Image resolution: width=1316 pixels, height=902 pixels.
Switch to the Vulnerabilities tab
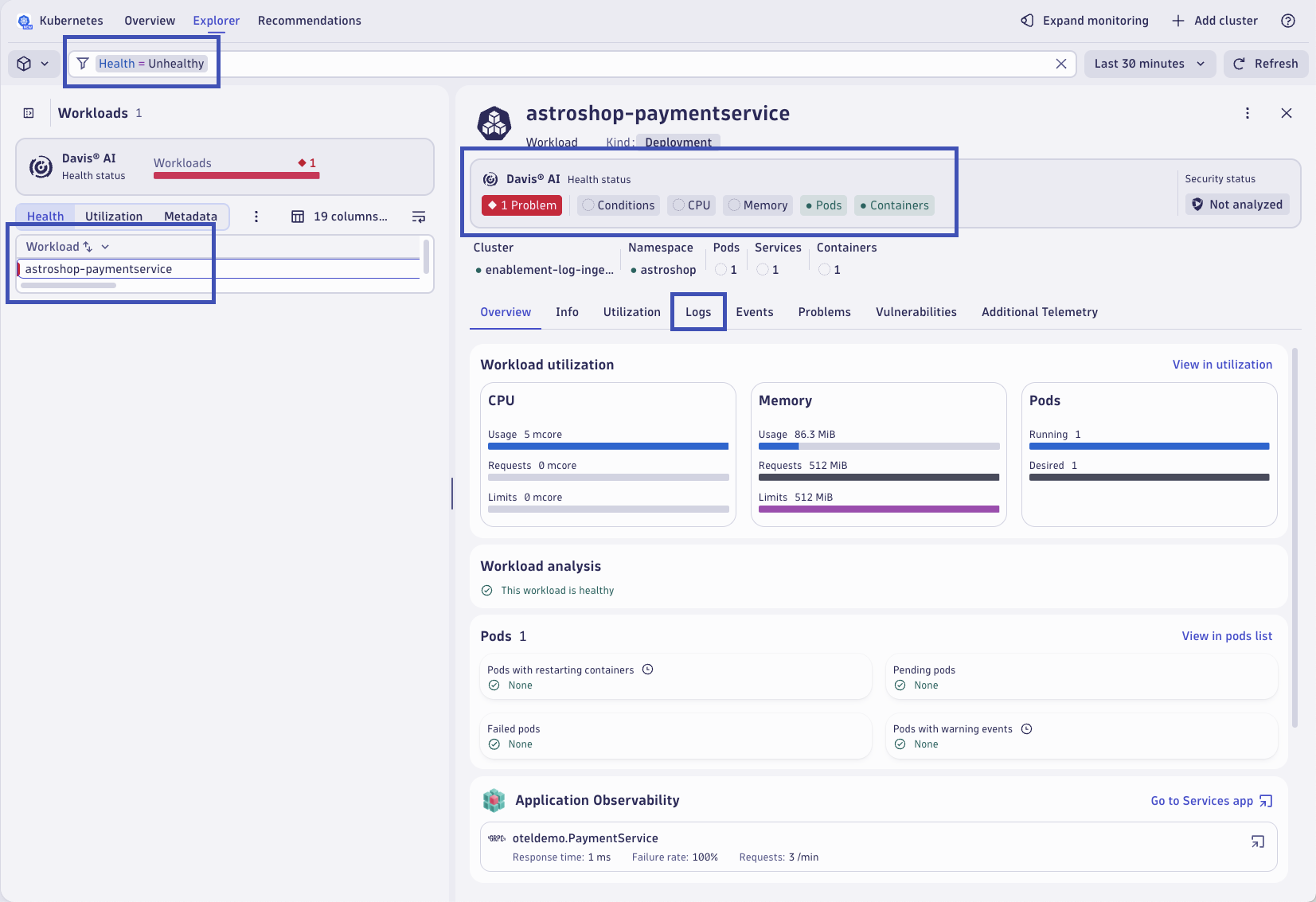click(916, 312)
